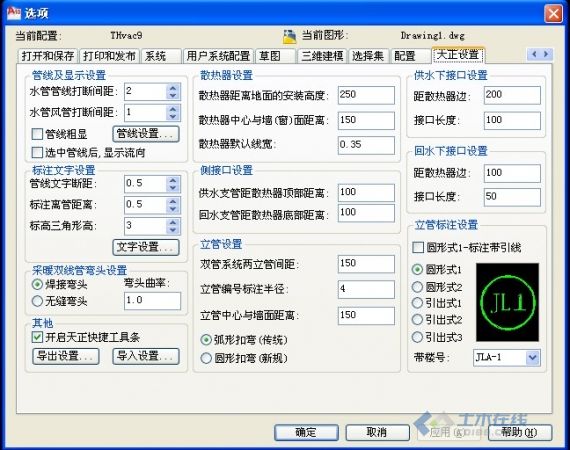Click the 回水支管距散热器底部距离 field
The width and height of the screenshot is (570, 450).
click(366, 213)
